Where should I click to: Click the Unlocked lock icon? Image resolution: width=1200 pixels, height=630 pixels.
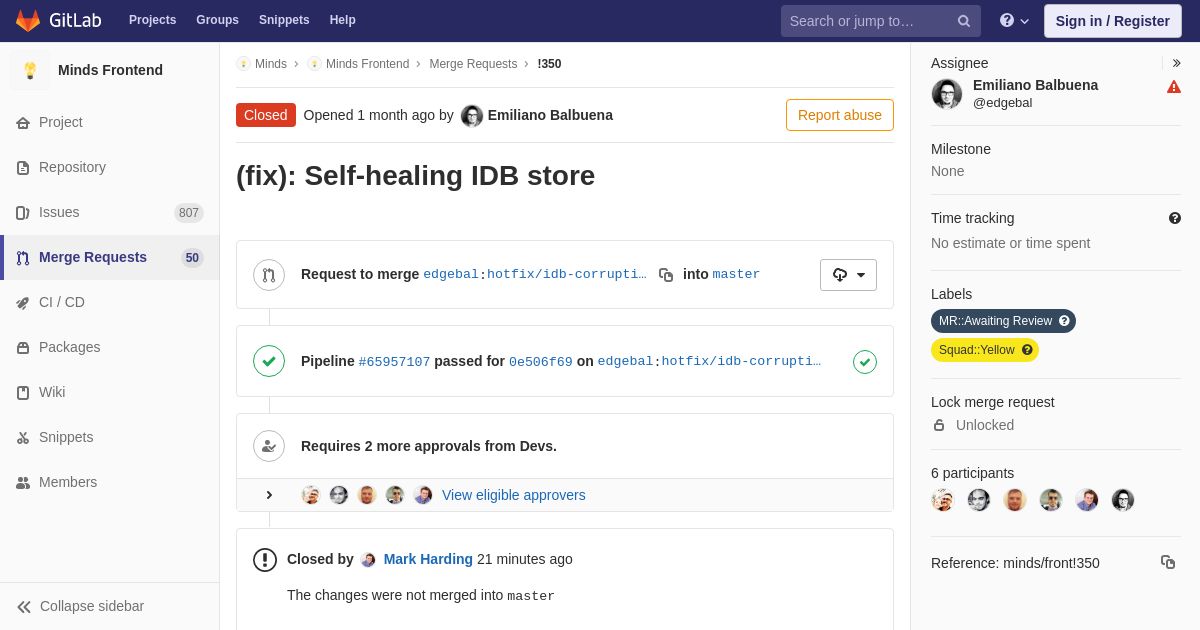[939, 425]
